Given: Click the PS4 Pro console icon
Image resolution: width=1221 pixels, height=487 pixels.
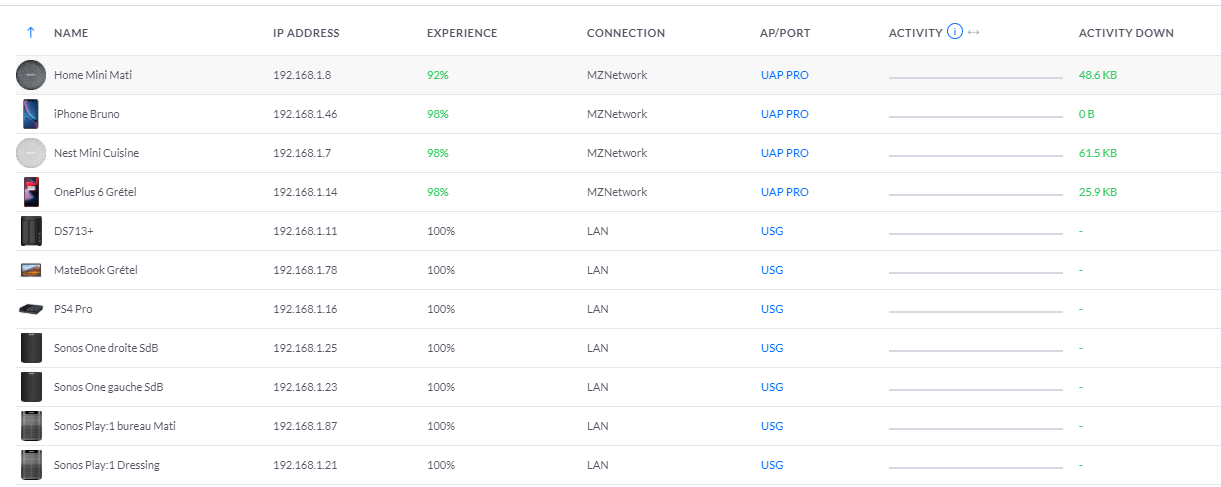Looking at the screenshot, I should click(x=31, y=309).
